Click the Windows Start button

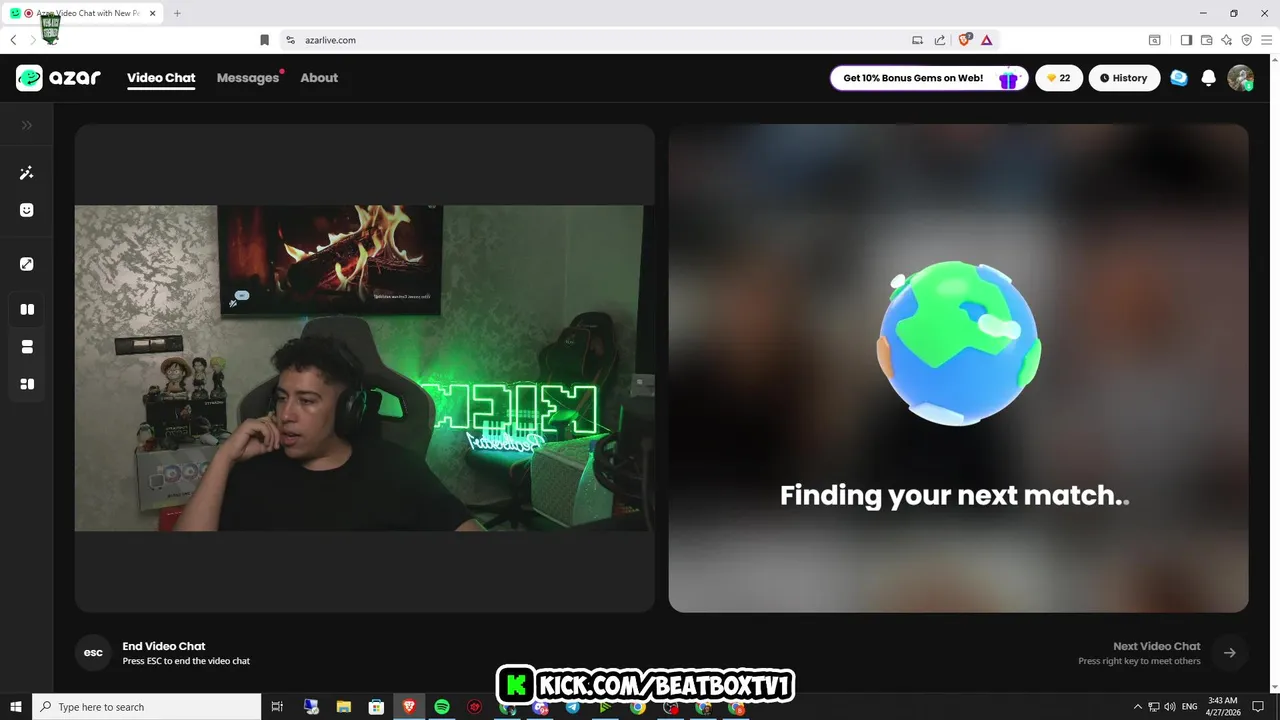coord(16,707)
